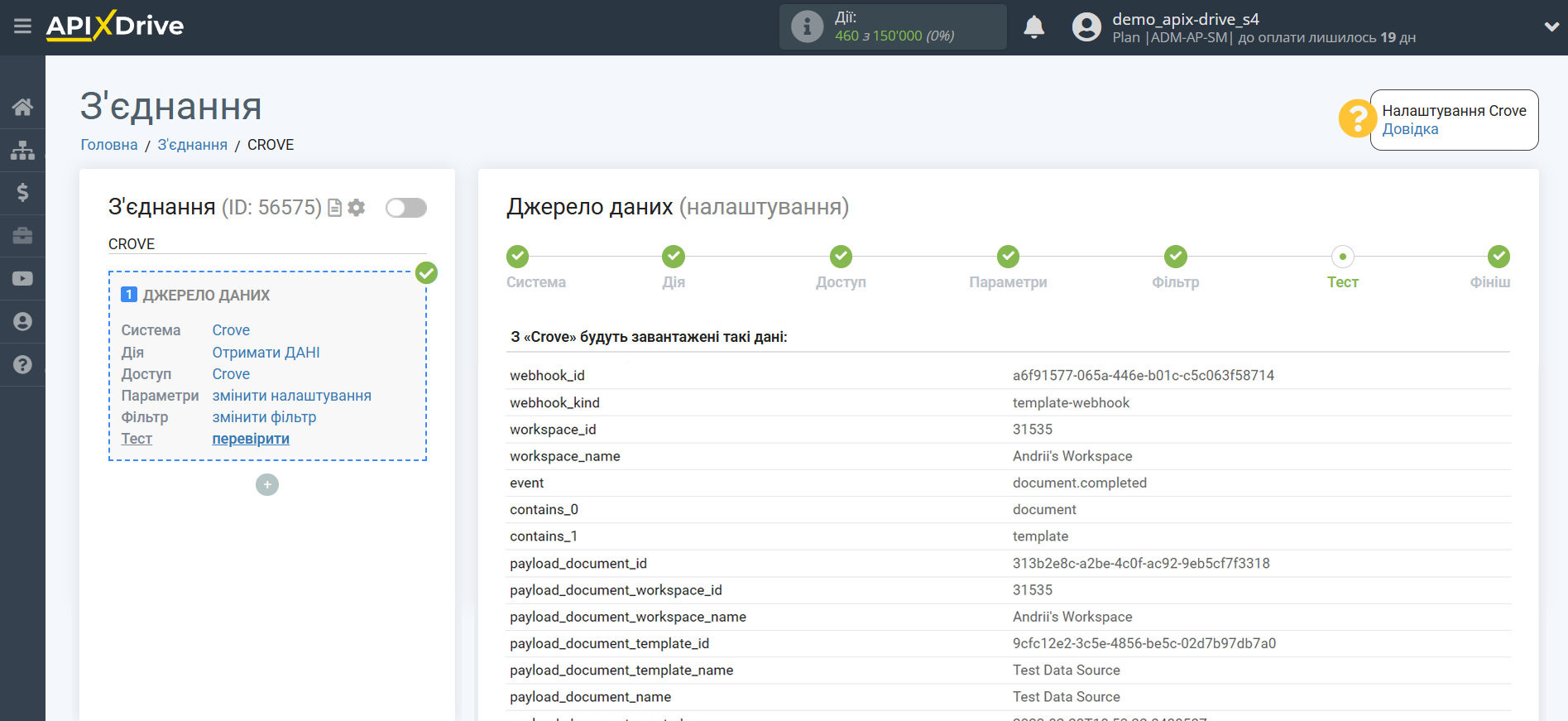Open the user profile icon in sidebar
The width and height of the screenshot is (1568, 721).
[22, 322]
